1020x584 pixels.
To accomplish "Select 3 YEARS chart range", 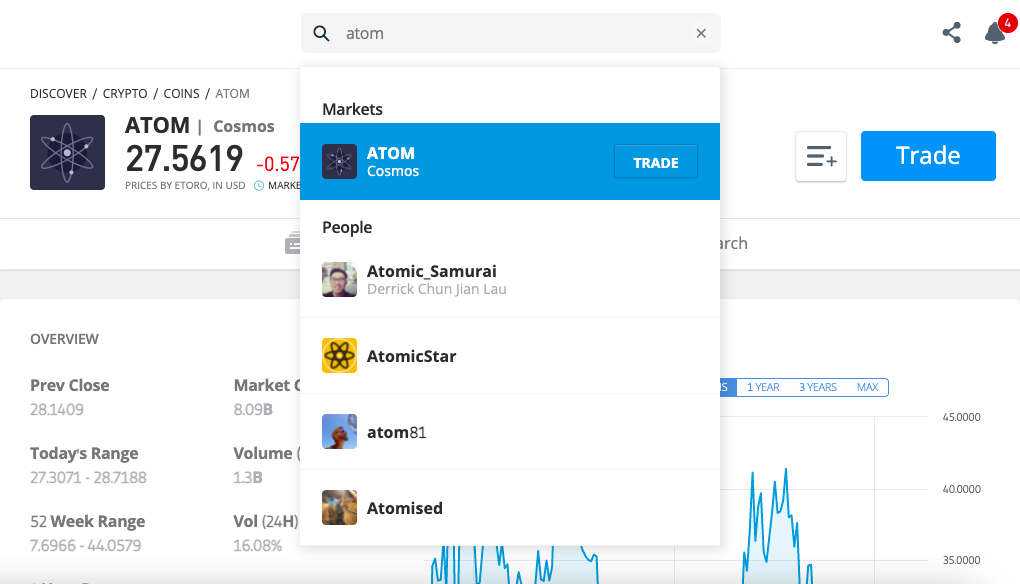I will [818, 388].
